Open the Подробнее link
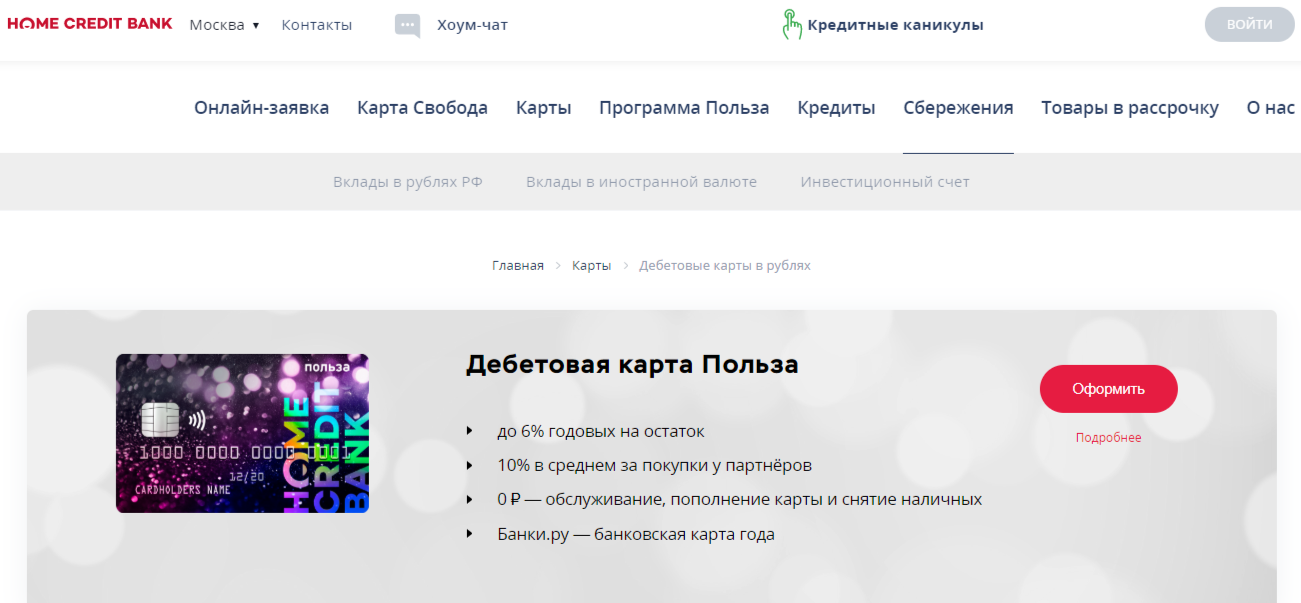1301x603 pixels. 1108,438
